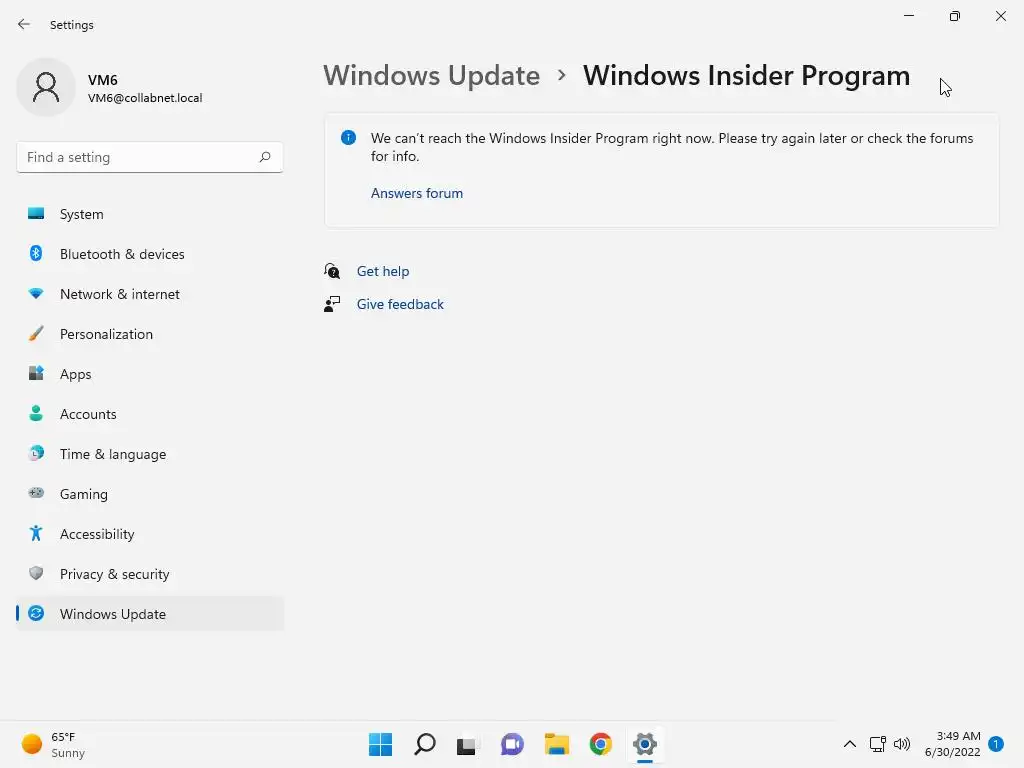The width and height of the screenshot is (1024, 768).
Task: Click the Privacy shield icon
Action: [x=36, y=573]
